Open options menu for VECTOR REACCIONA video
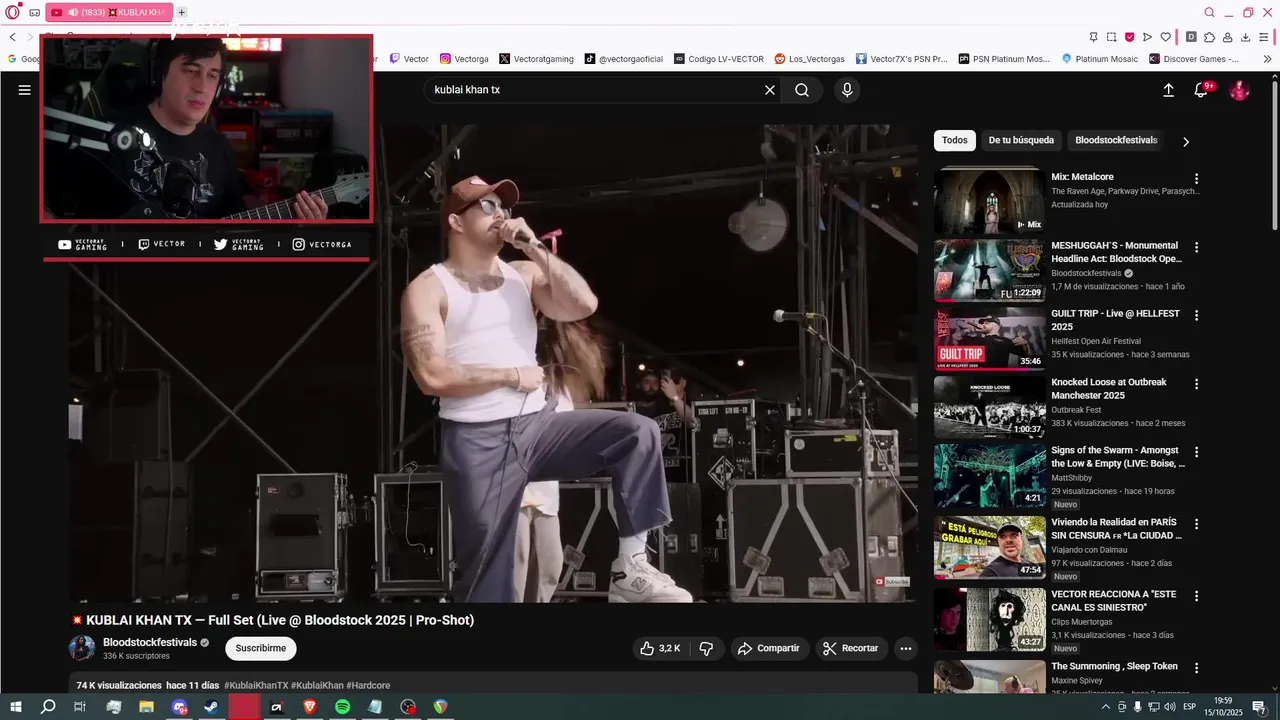Viewport: 1280px width, 720px height. click(x=1196, y=596)
